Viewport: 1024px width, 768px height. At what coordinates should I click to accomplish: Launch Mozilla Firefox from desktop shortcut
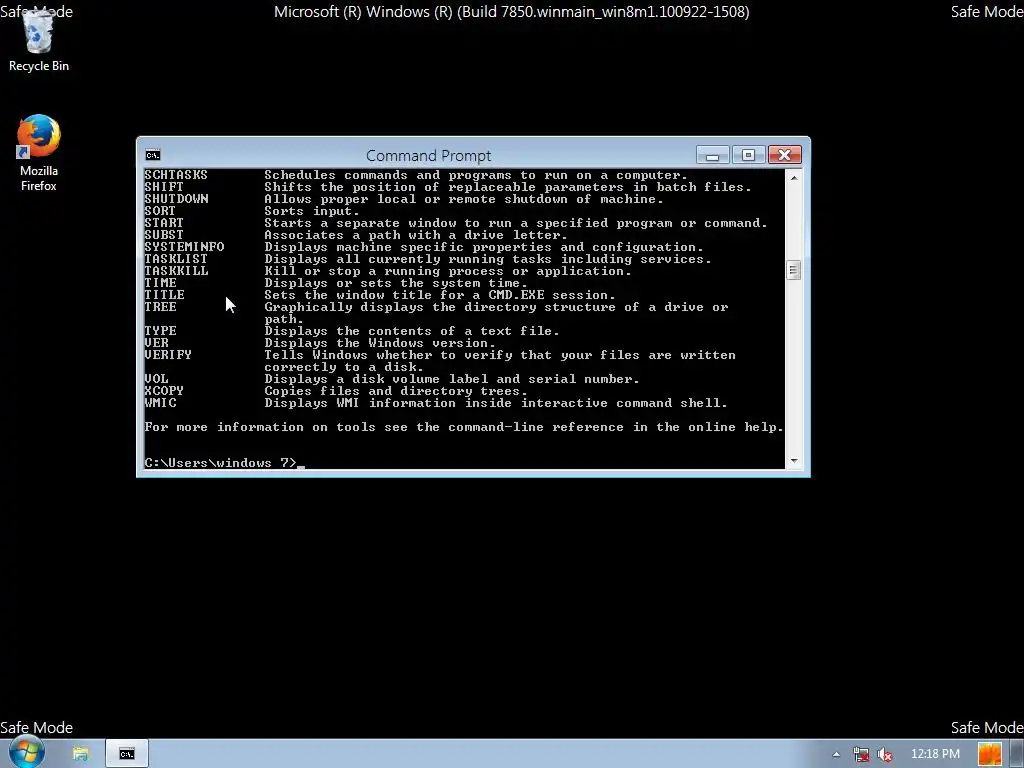[39, 153]
